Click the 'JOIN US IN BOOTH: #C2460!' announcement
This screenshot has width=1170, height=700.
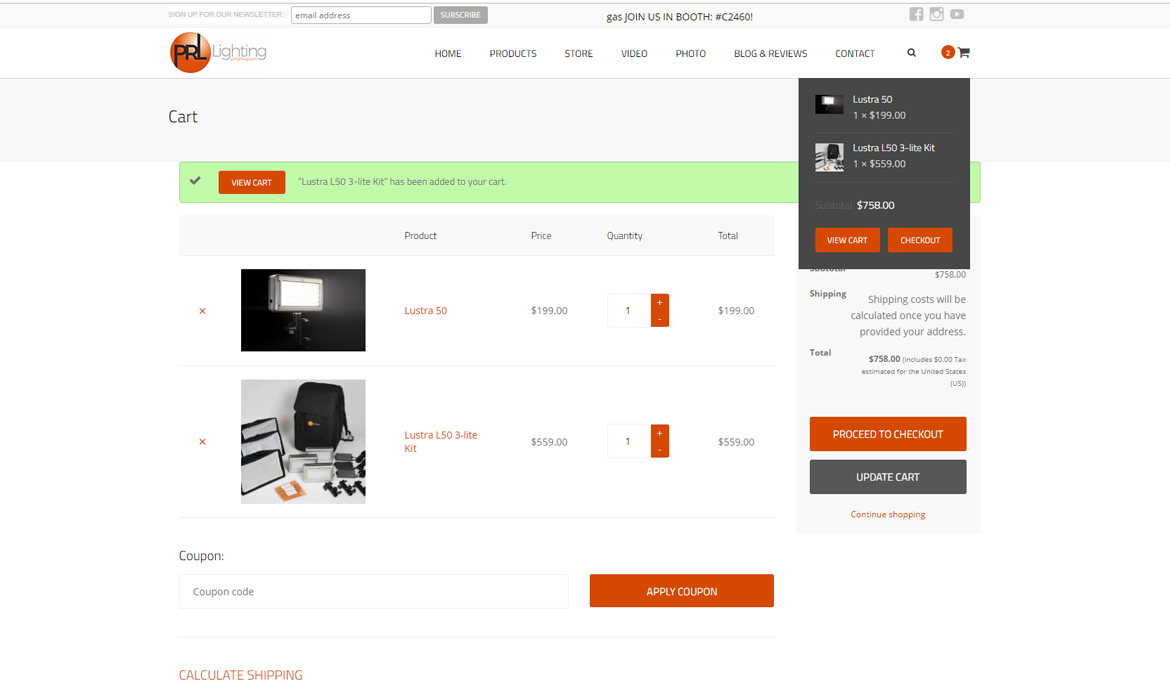pos(689,16)
